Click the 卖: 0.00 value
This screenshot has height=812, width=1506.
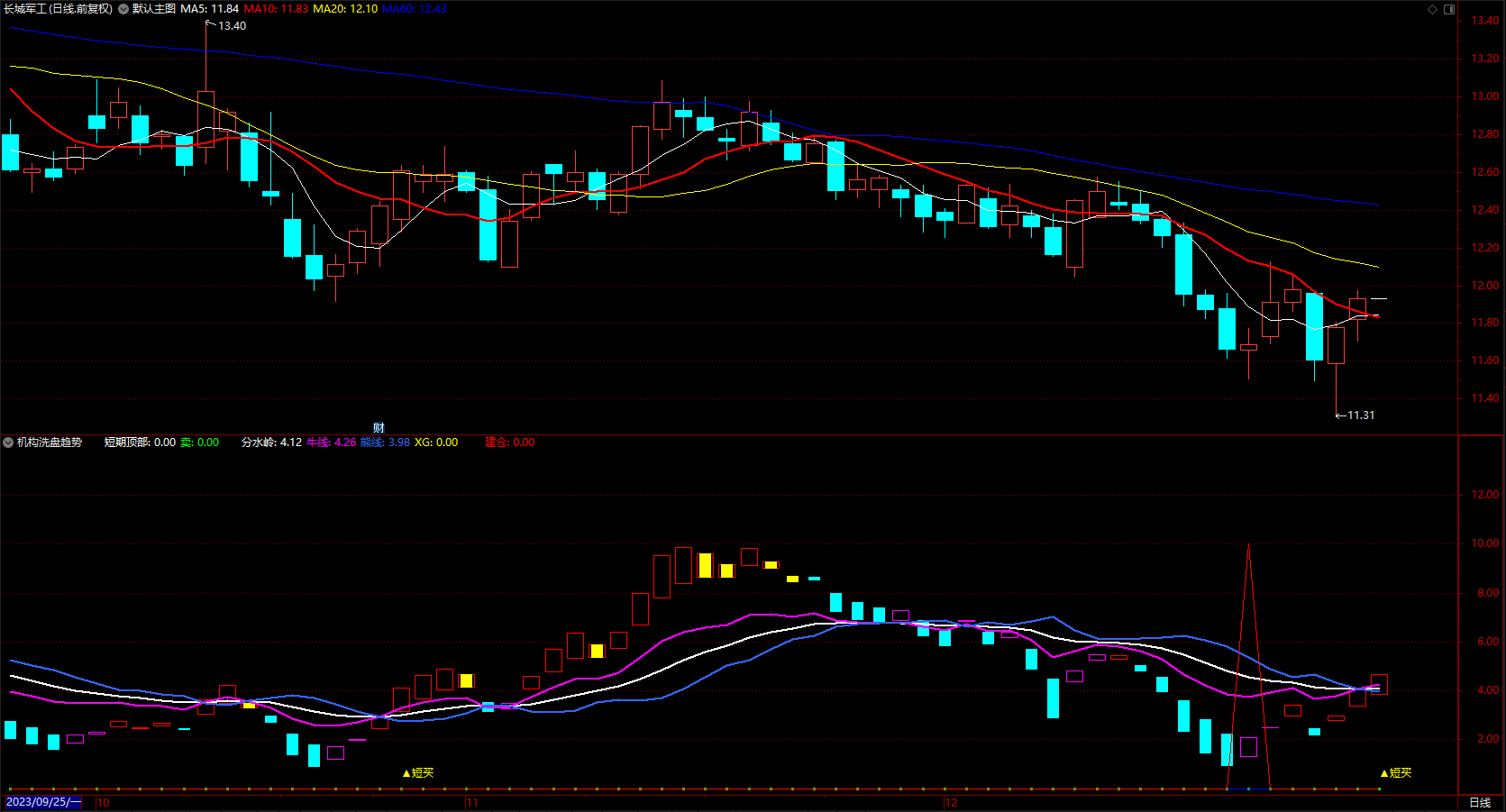[x=200, y=442]
